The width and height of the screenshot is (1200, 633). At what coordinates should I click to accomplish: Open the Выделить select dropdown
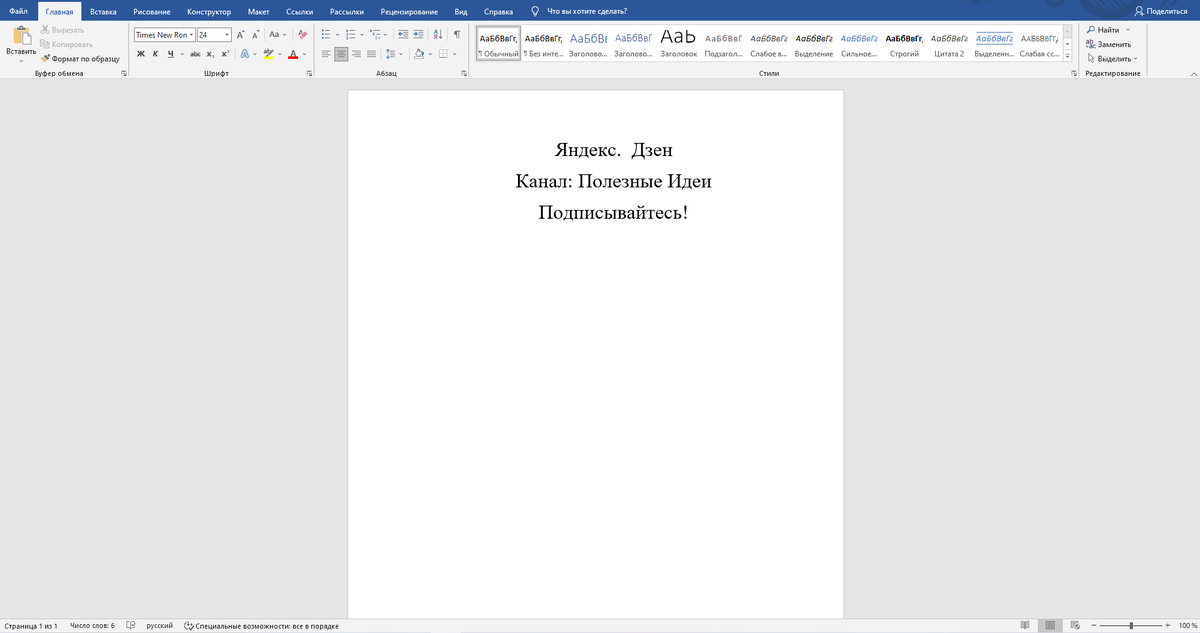coord(1112,58)
